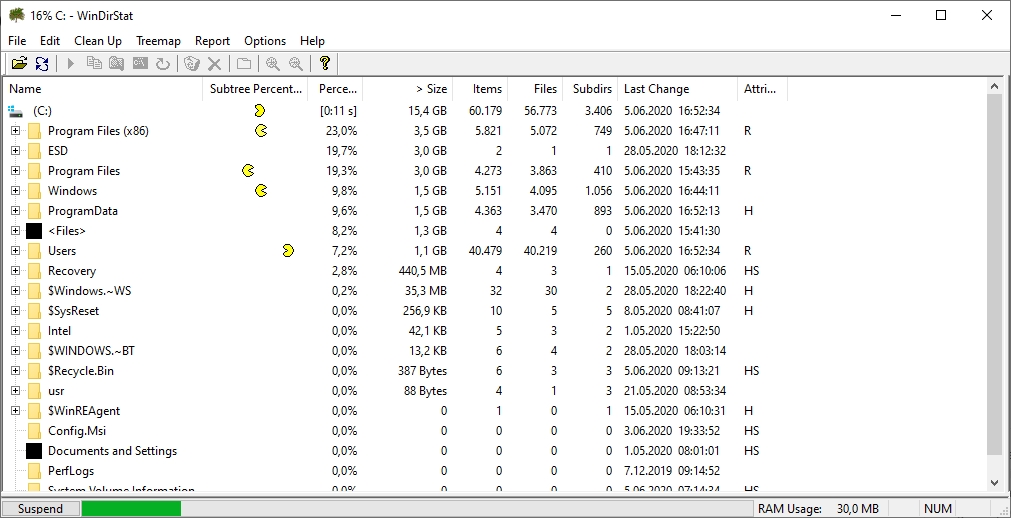Click the RAM Usage 30,0 MB value
1011x518 pixels.
857,509
